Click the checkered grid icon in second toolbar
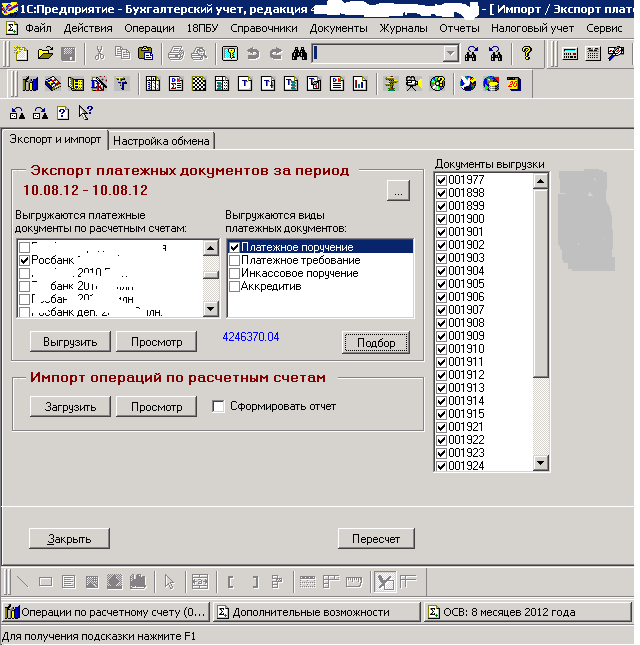 click(199, 84)
